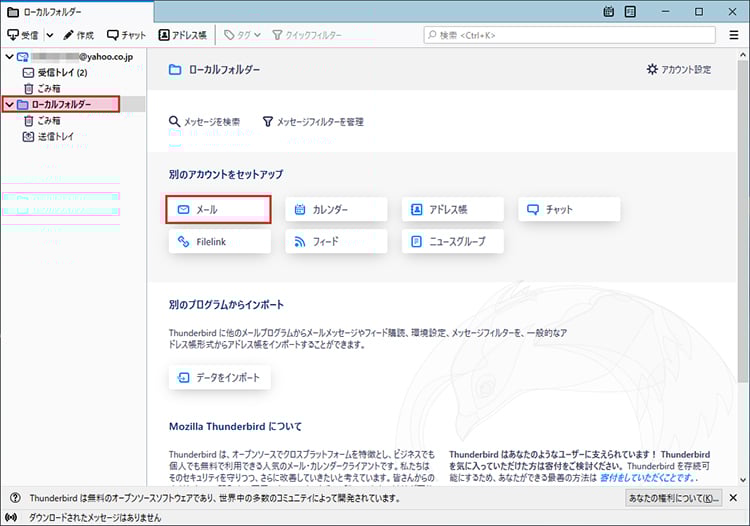750x526 pixels.
Task: Click the 別のアカウントをセットアップ heading
Action: pyautogui.click(x=226, y=175)
